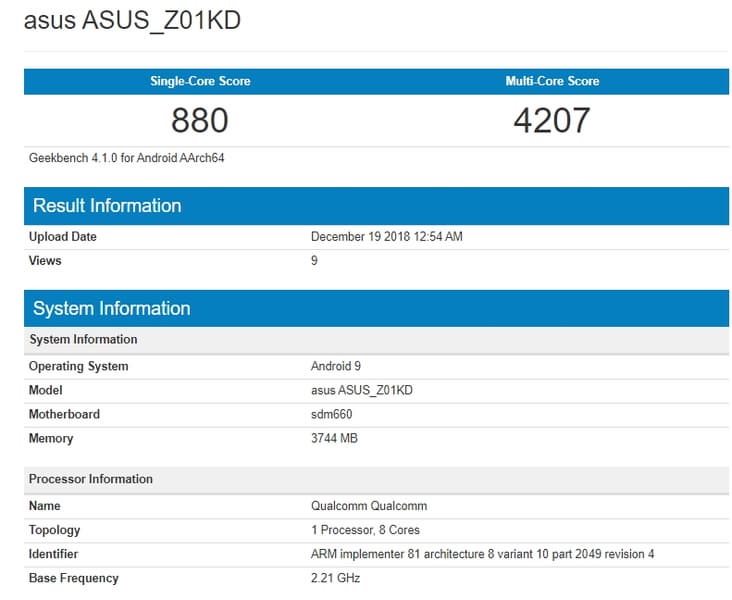Click the sdm660 motherboard value
Image resolution: width=732 pixels, height=600 pixels.
(x=332, y=414)
